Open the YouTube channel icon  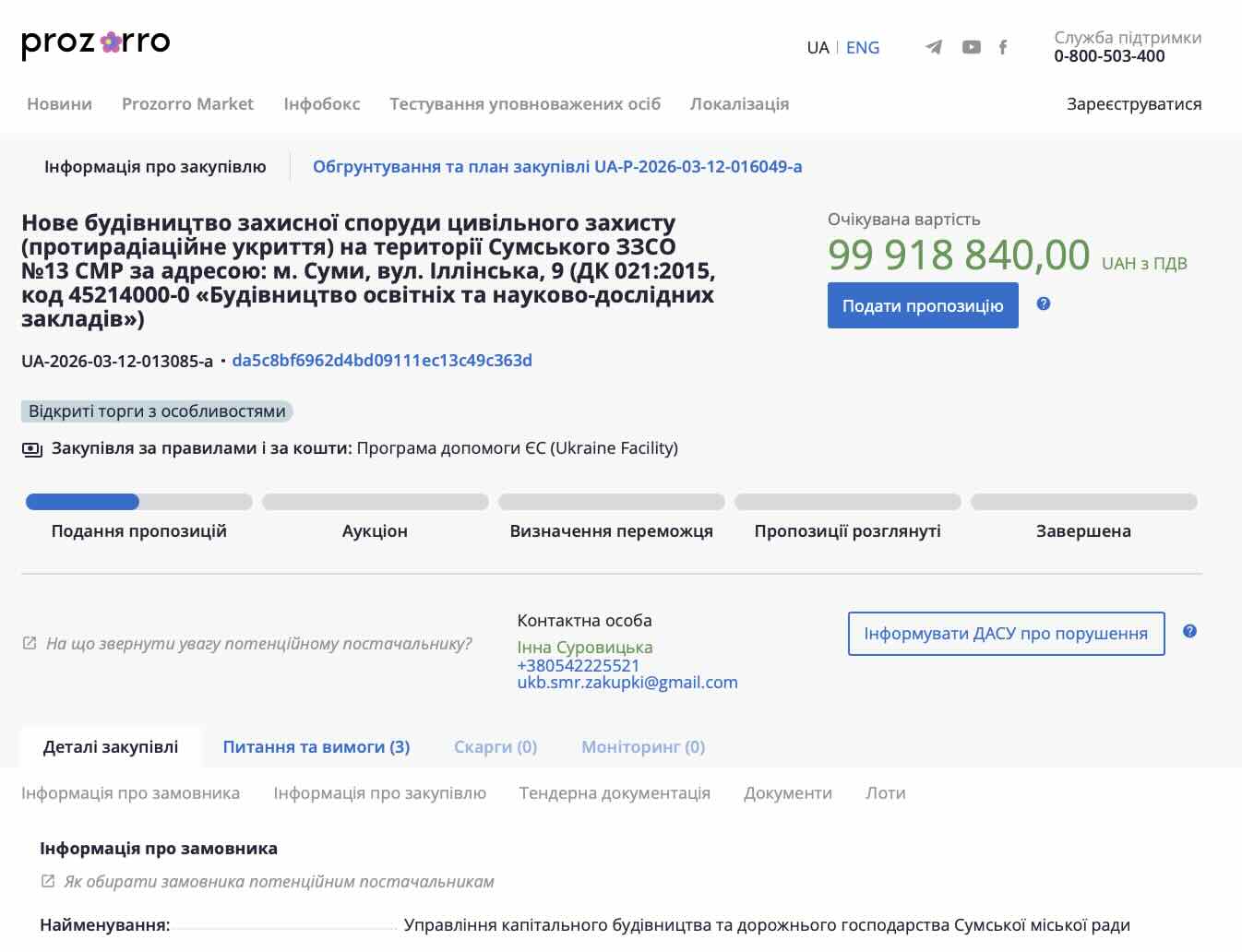pyautogui.click(x=971, y=47)
